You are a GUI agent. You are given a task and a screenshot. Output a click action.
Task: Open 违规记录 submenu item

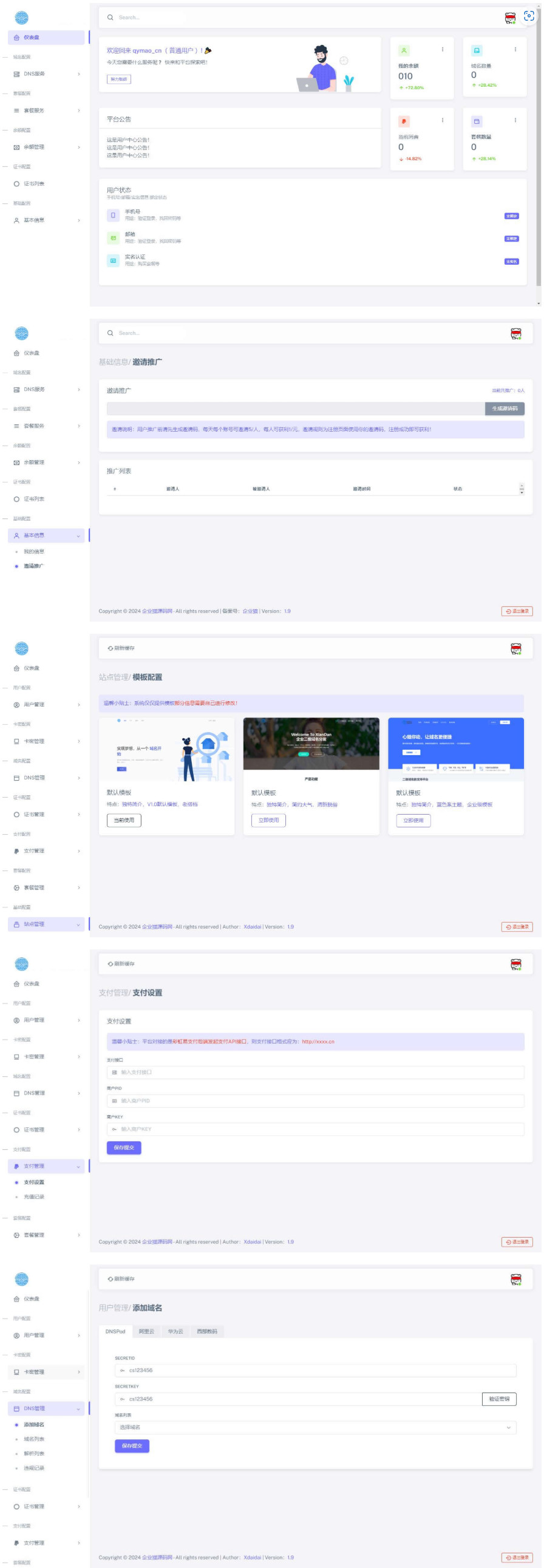click(34, 1468)
